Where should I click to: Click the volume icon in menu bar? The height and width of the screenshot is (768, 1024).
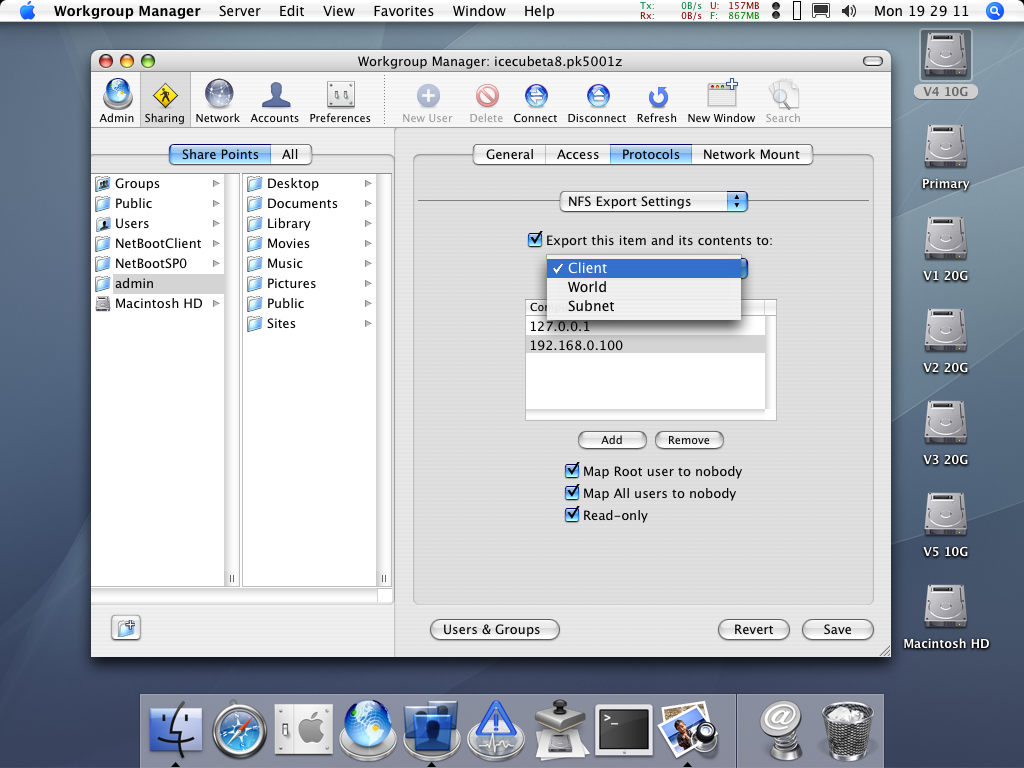click(848, 11)
